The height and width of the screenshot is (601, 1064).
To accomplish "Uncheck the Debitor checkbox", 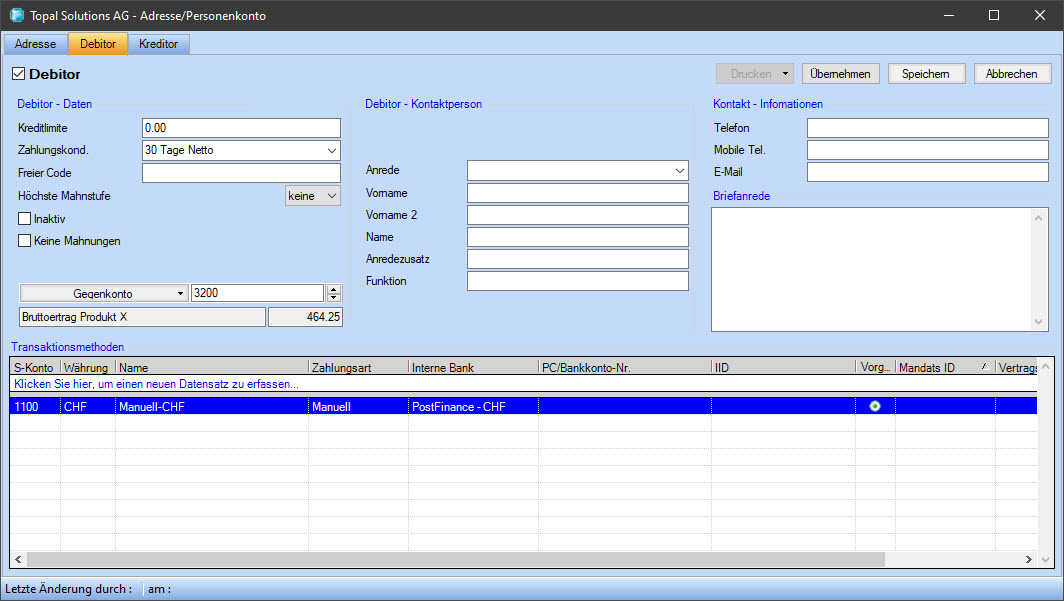I will point(18,74).
